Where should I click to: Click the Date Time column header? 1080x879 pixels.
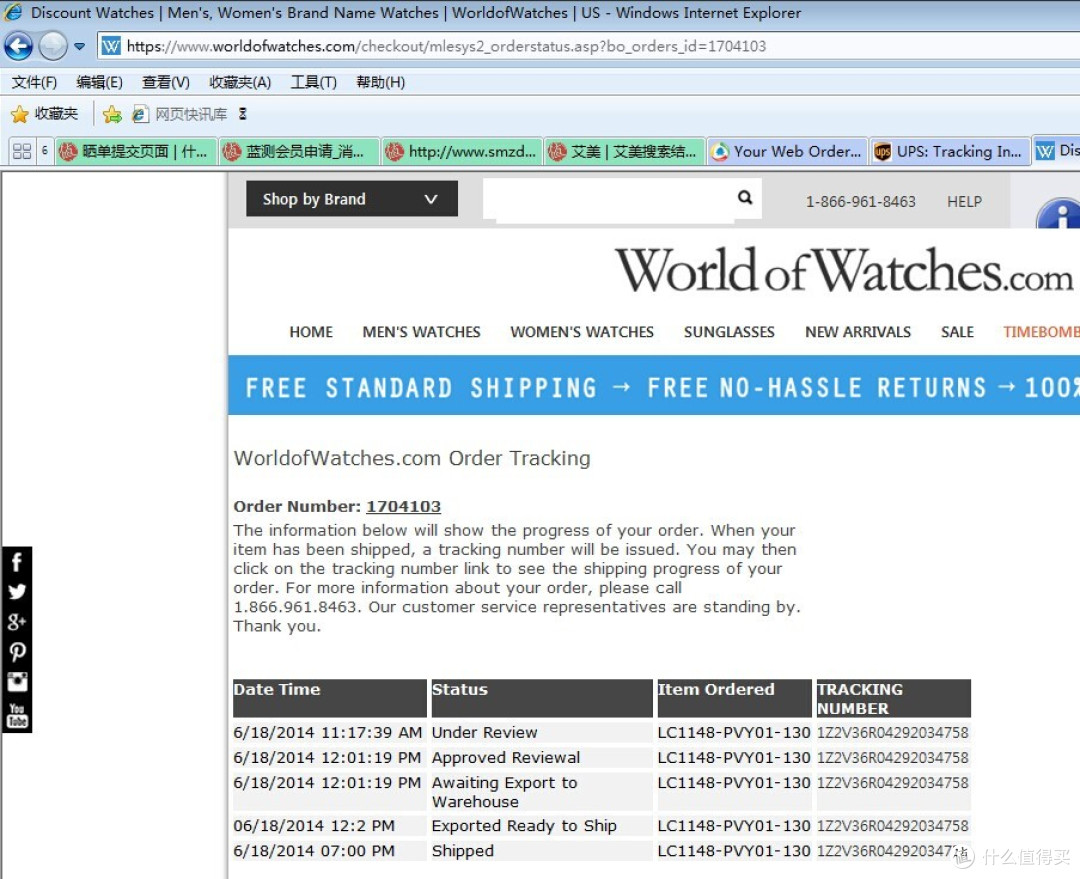point(330,698)
